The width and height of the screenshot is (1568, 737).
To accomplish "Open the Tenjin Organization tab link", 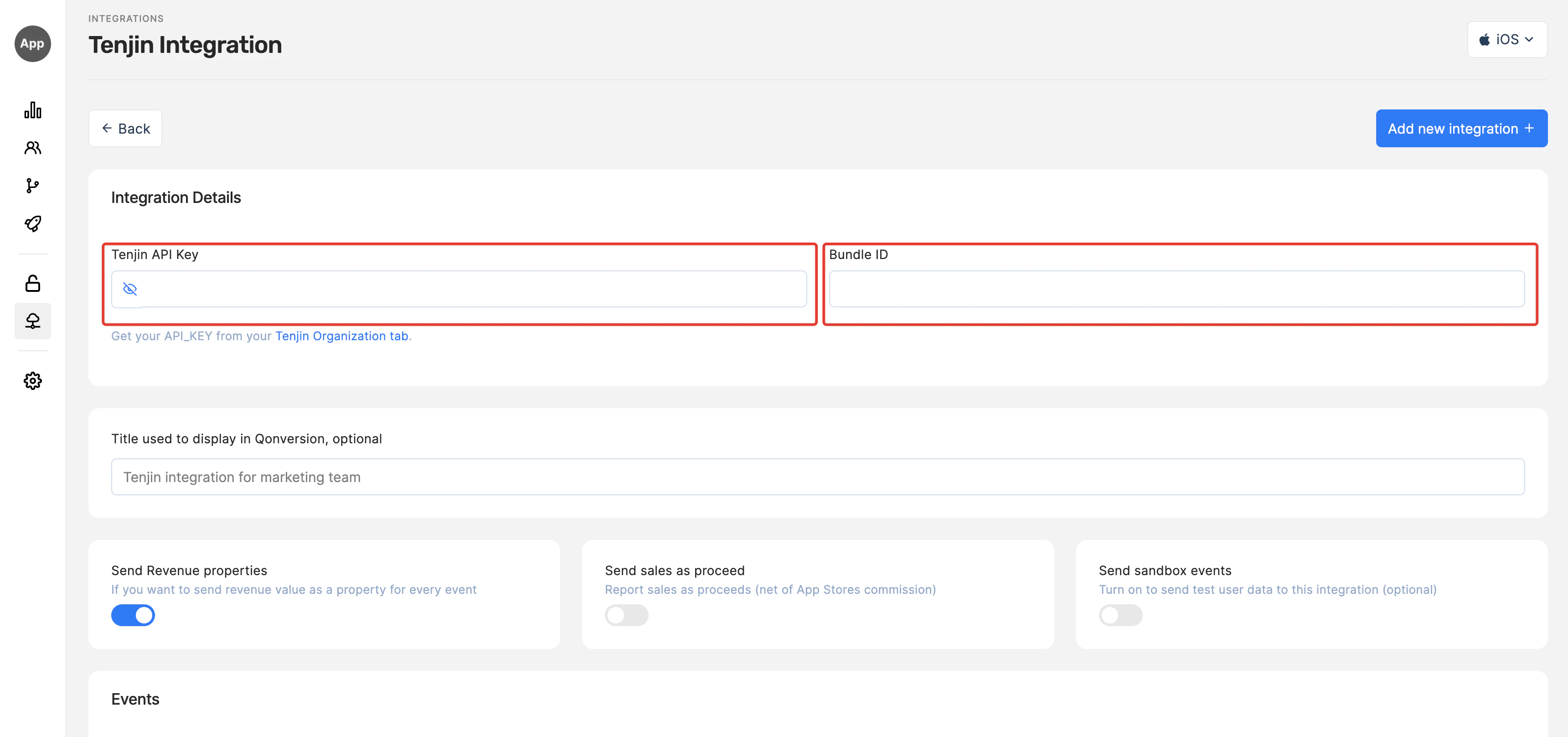I will (341, 336).
